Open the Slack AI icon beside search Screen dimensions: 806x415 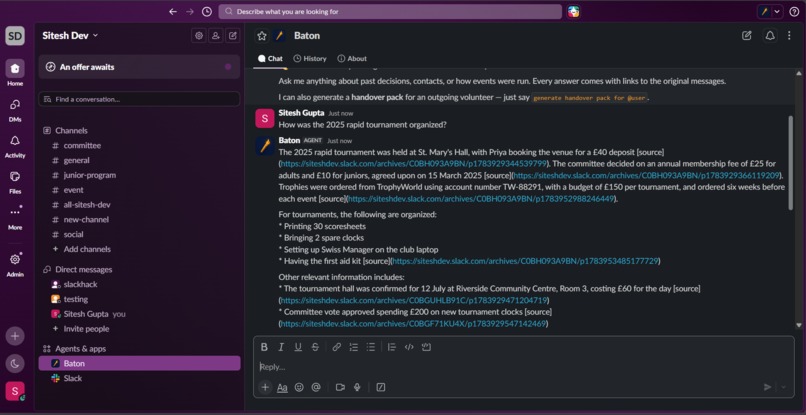(574, 11)
